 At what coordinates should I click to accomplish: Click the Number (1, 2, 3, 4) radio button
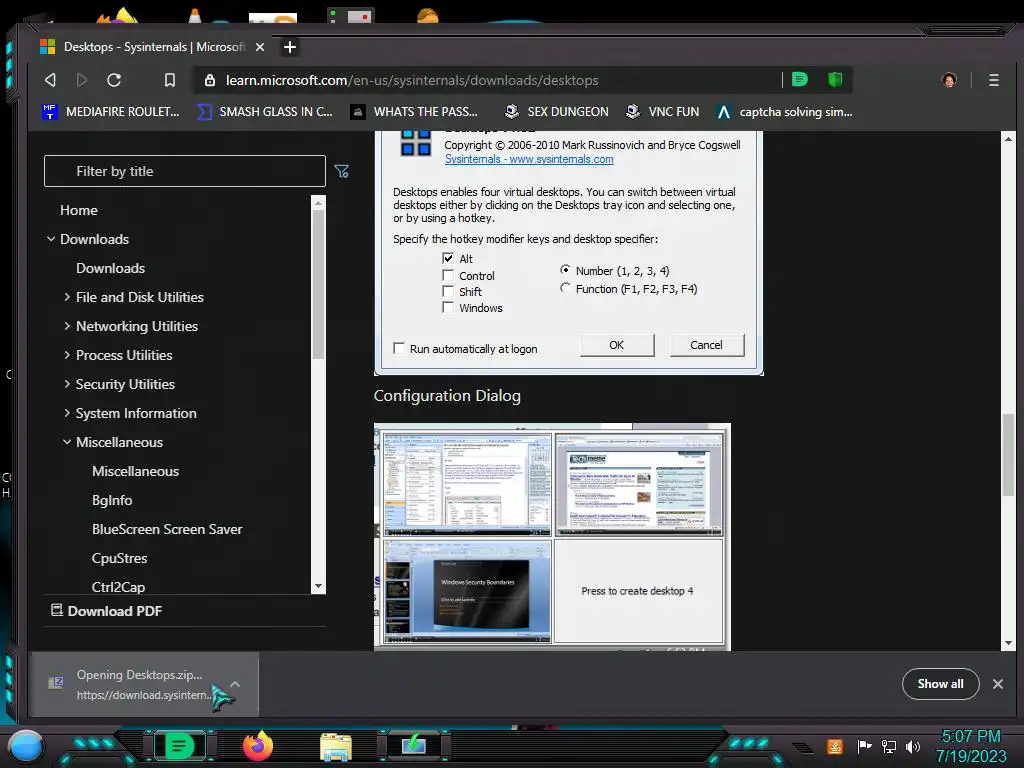[566, 270]
